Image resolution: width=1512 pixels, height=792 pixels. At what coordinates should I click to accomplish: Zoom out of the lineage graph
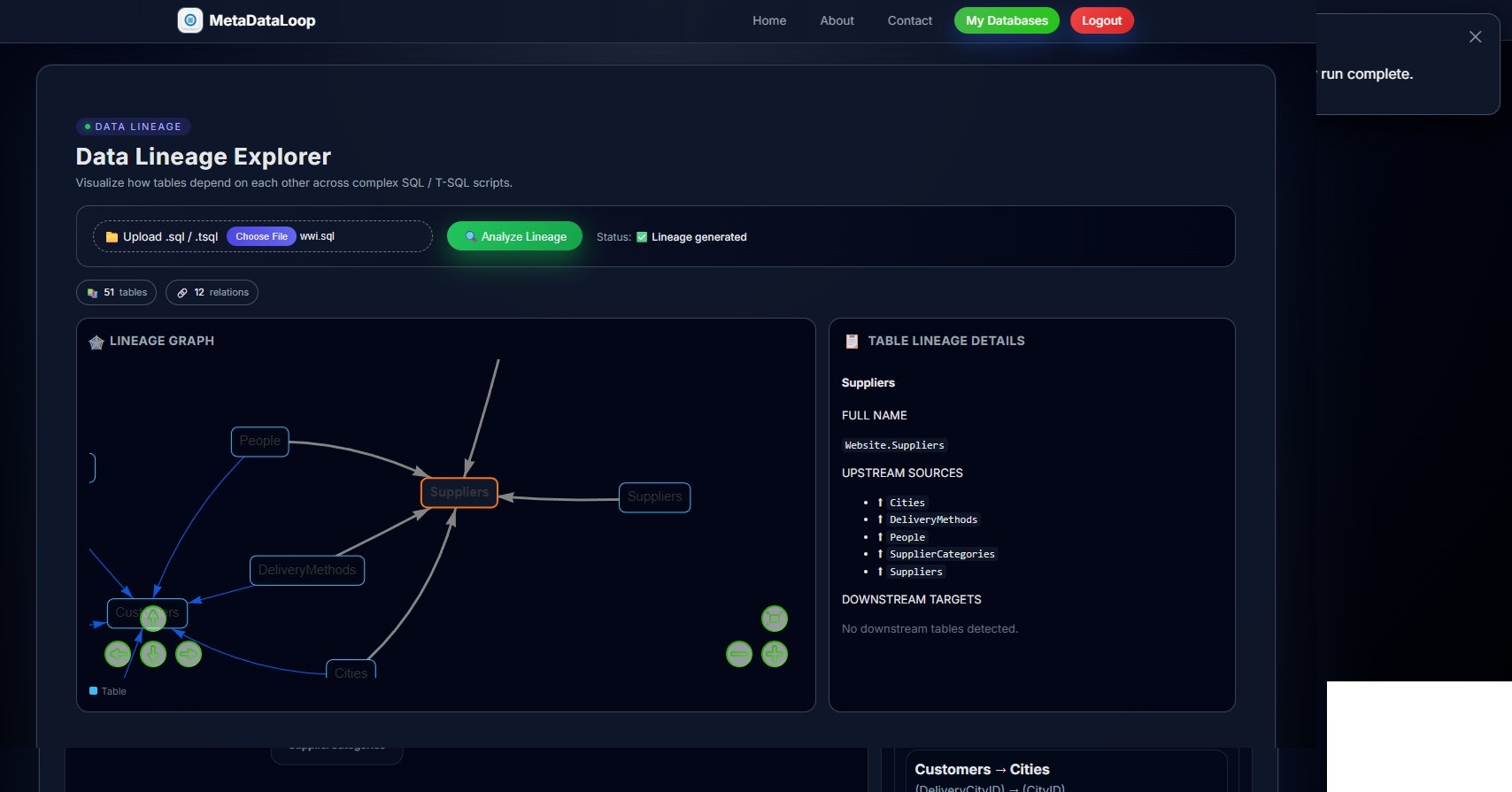739,654
